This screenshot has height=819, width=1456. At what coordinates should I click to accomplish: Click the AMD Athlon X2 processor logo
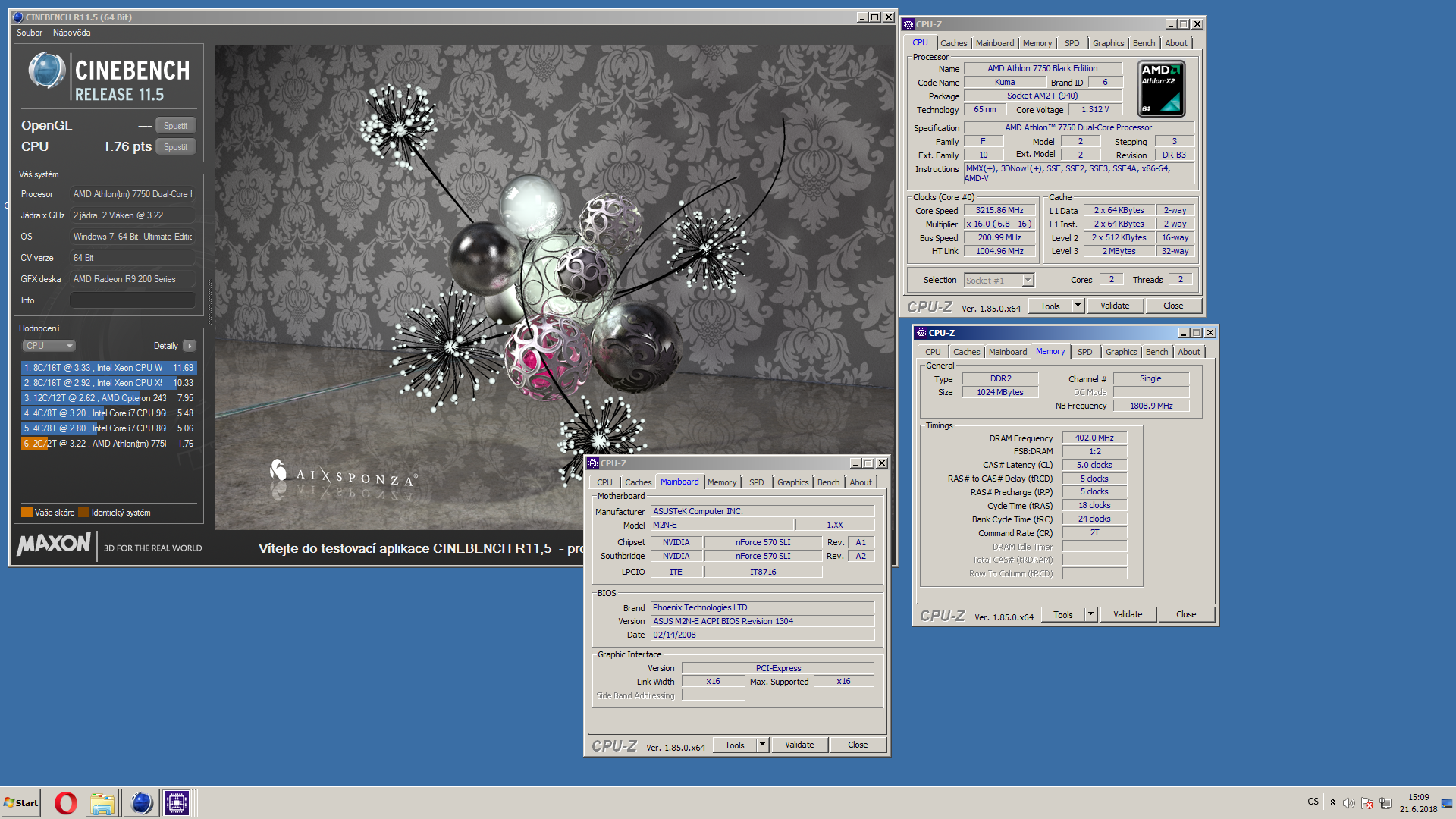[x=1161, y=89]
